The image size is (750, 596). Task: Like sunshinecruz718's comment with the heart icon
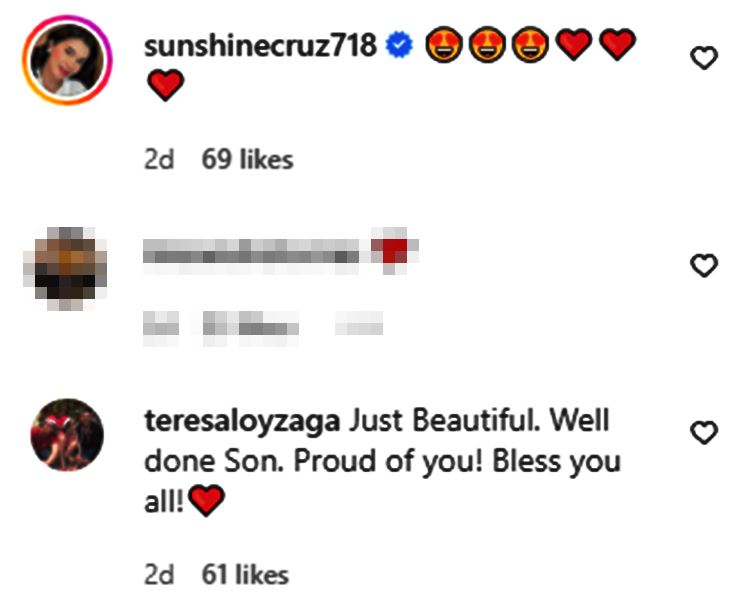click(705, 59)
